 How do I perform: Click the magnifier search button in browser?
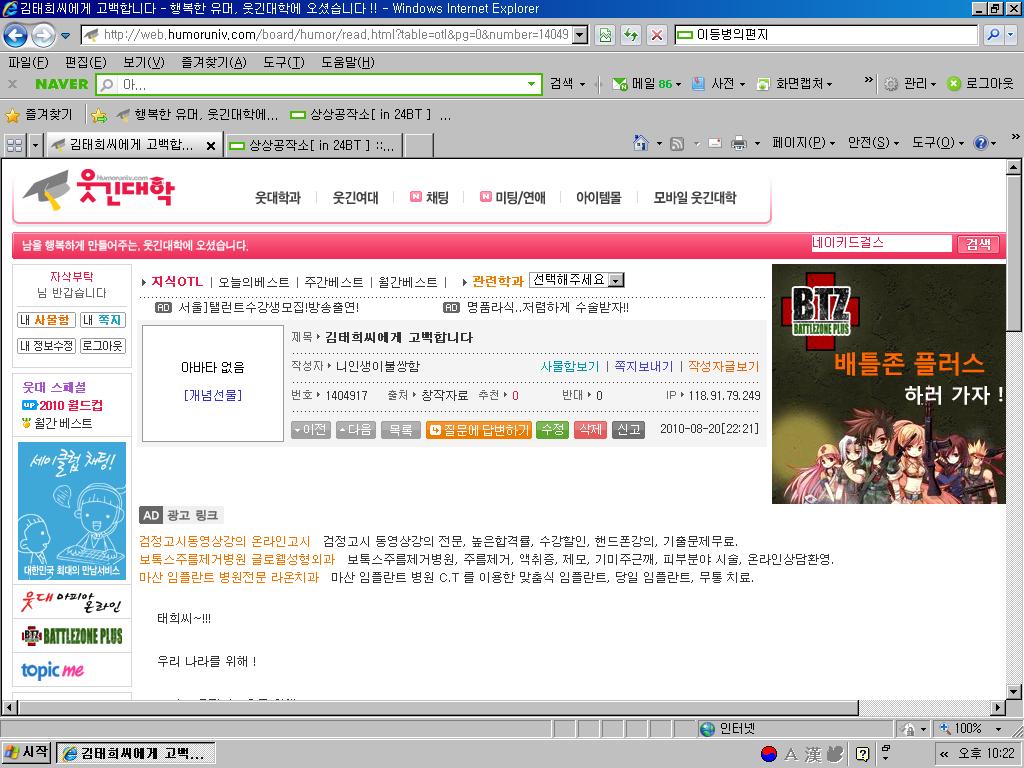coord(993,35)
